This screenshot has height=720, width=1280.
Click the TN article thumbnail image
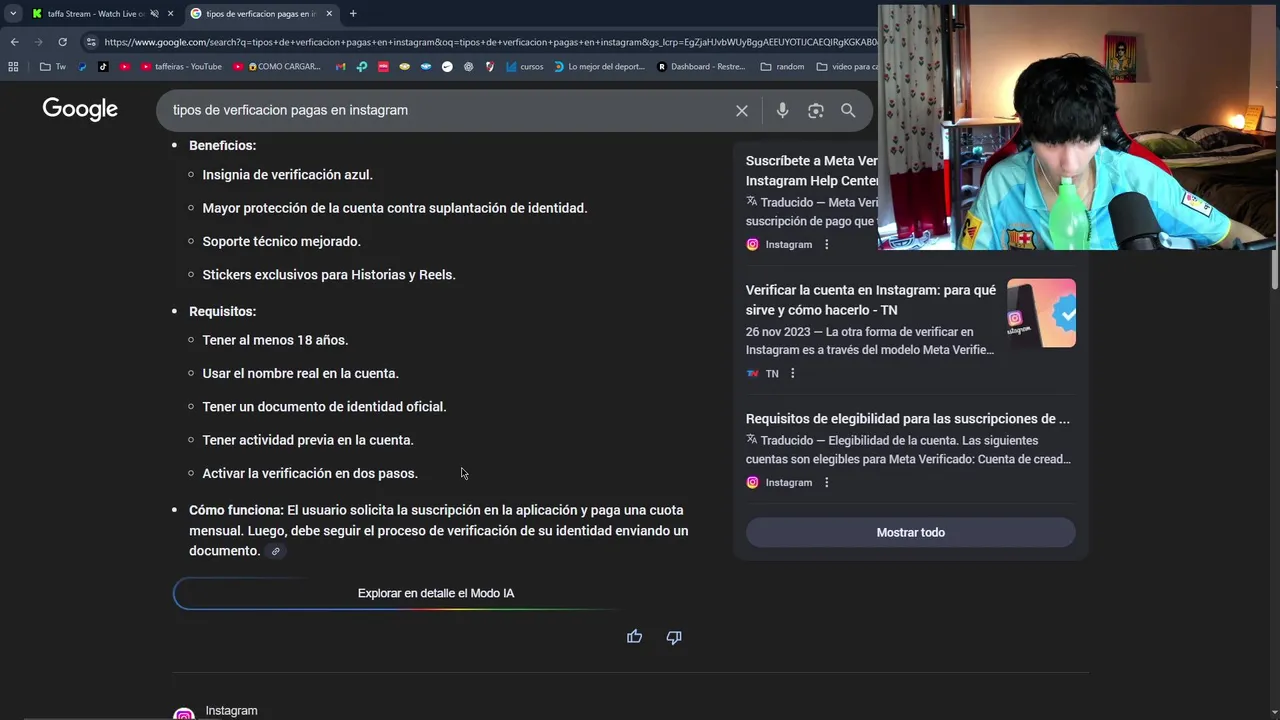[x=1041, y=313]
